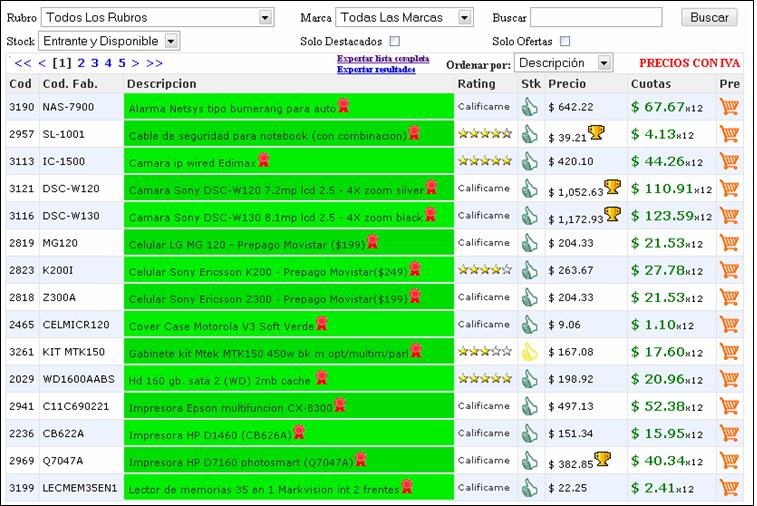Jump to first page with << link

tap(23, 63)
